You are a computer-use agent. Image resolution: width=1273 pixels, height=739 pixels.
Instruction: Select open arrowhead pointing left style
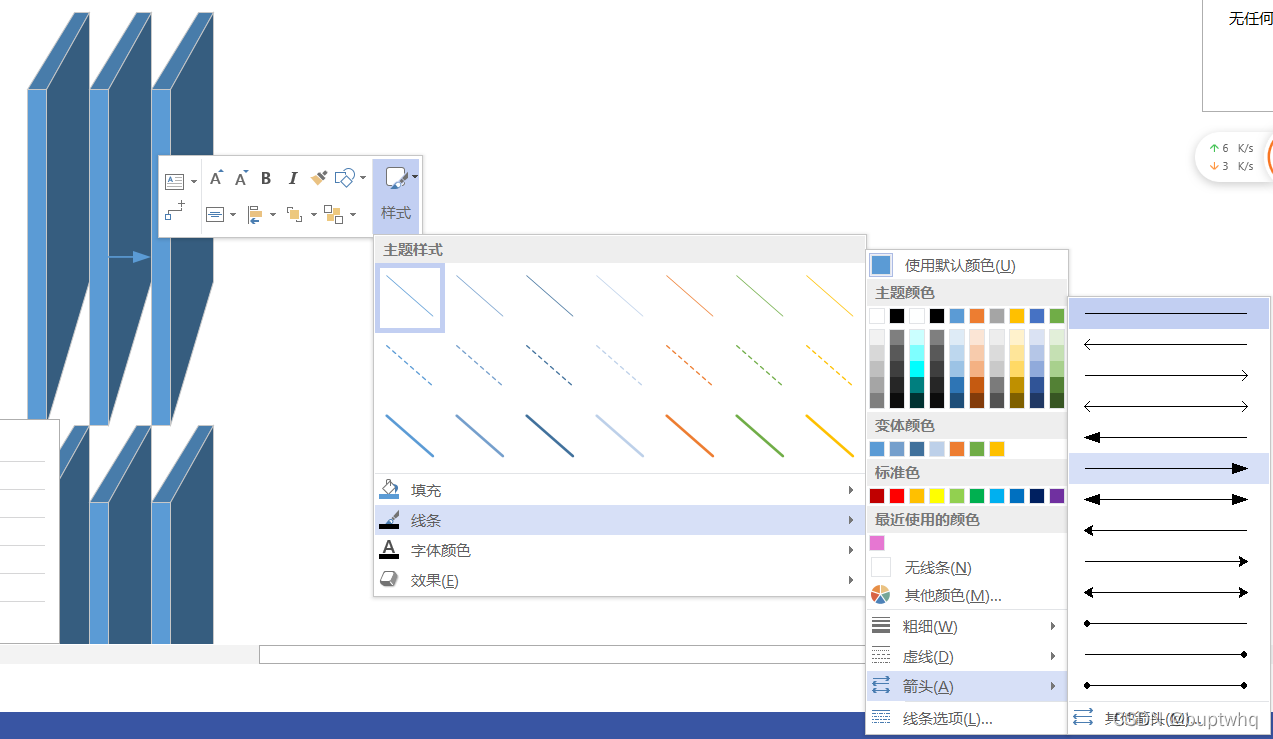coord(1168,345)
